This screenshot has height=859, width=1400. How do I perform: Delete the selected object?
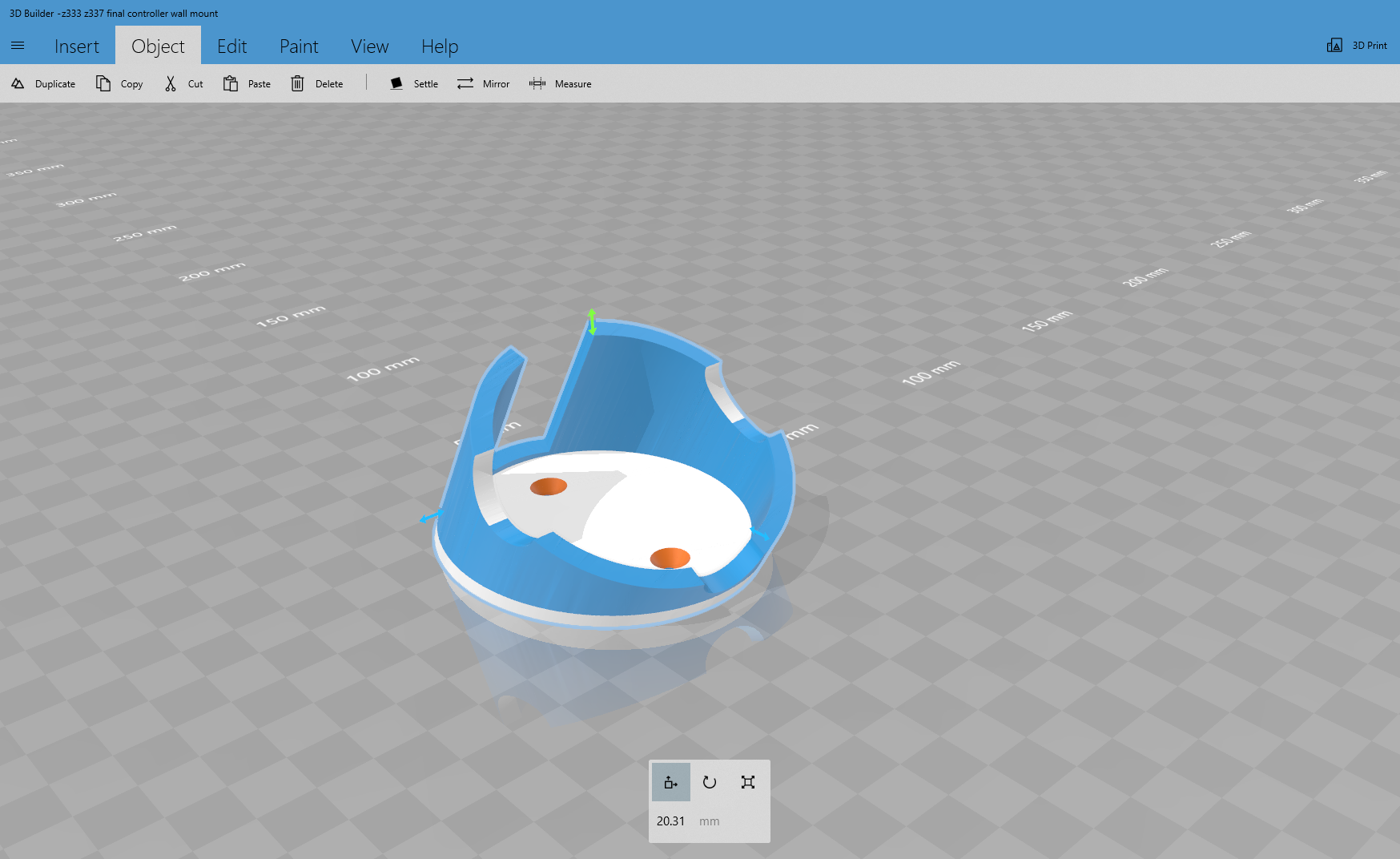(317, 84)
